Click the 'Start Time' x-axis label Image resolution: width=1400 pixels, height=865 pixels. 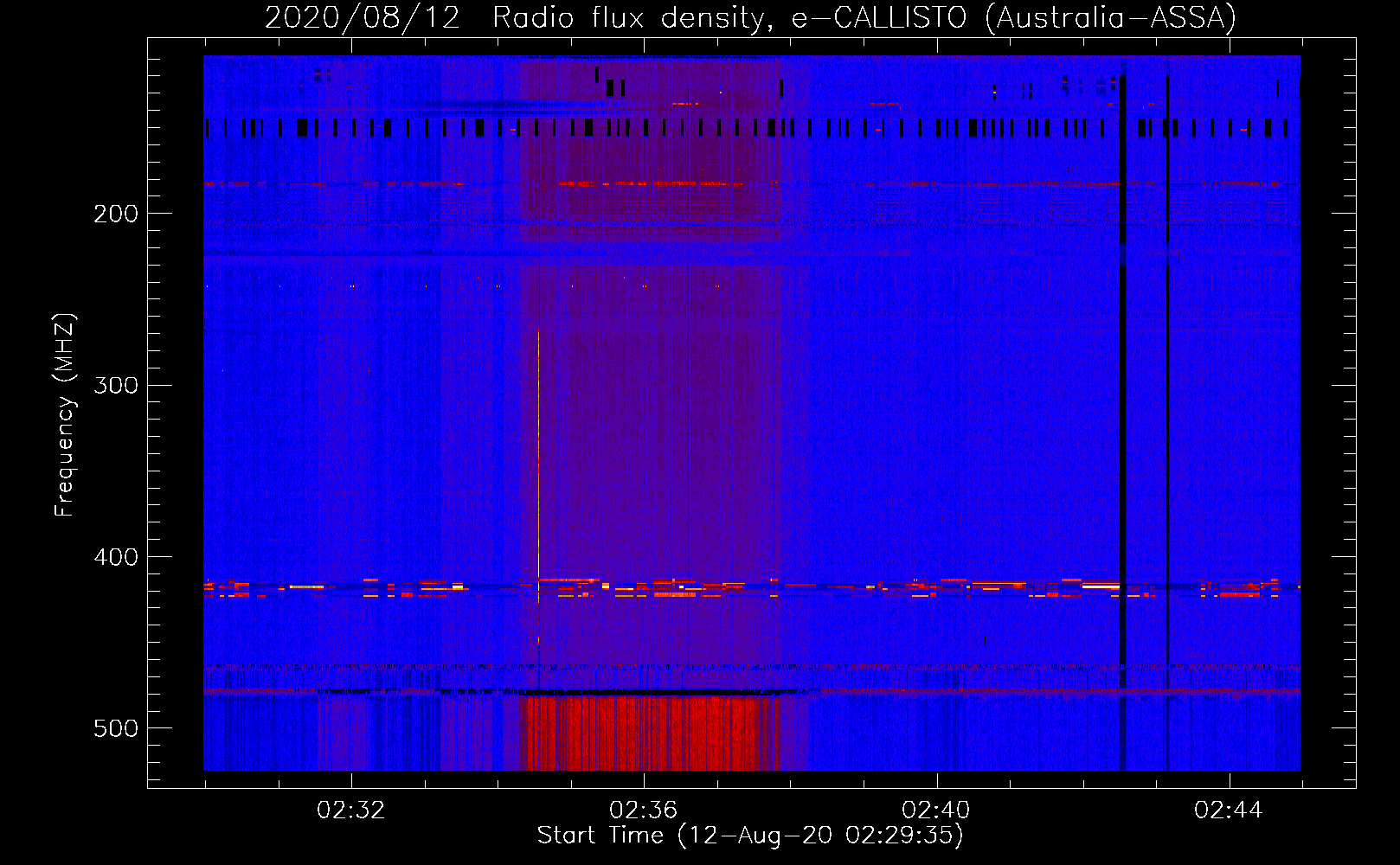[x=749, y=836]
